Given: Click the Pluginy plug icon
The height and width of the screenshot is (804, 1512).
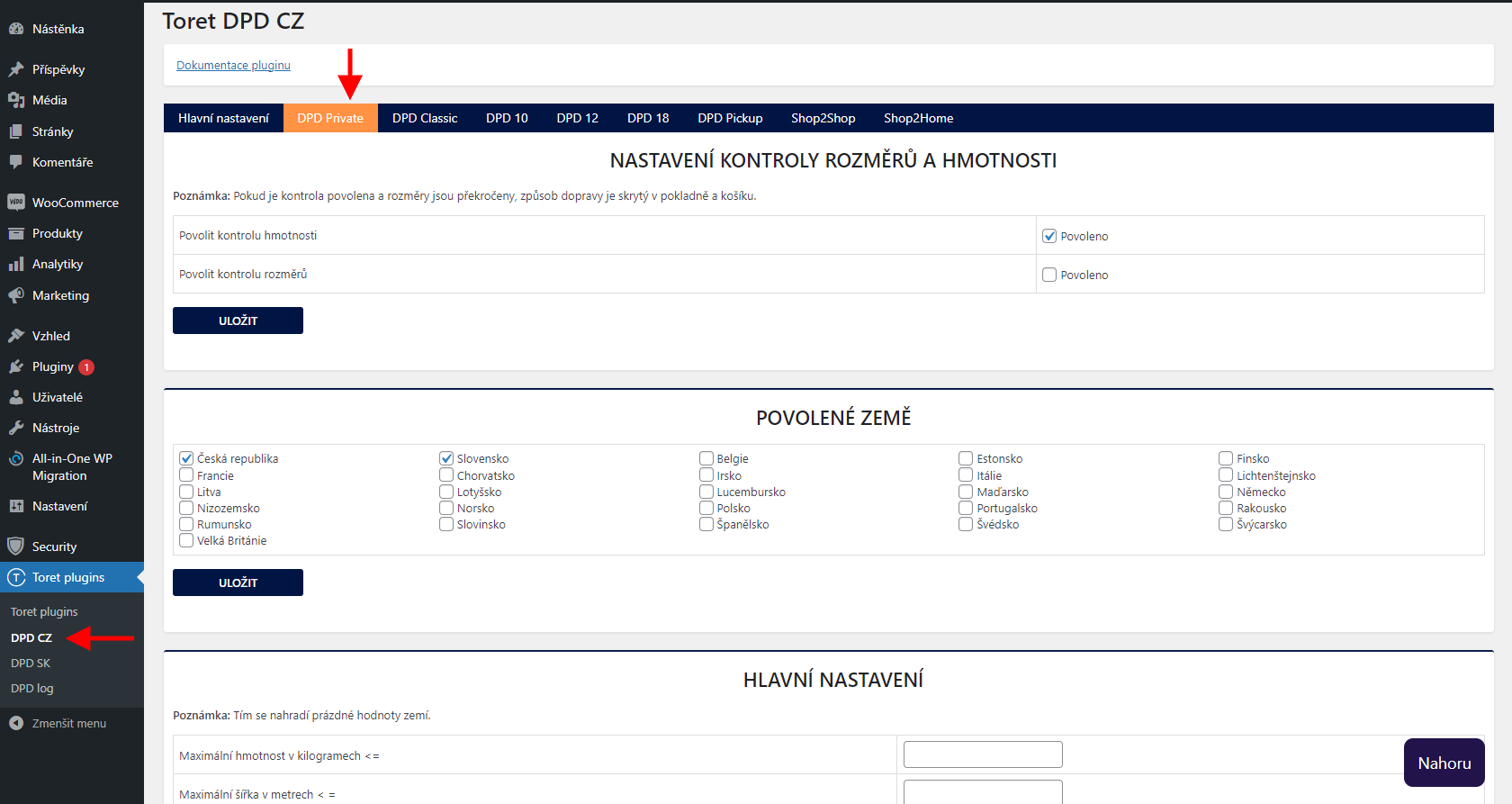Looking at the screenshot, I should tap(16, 366).
